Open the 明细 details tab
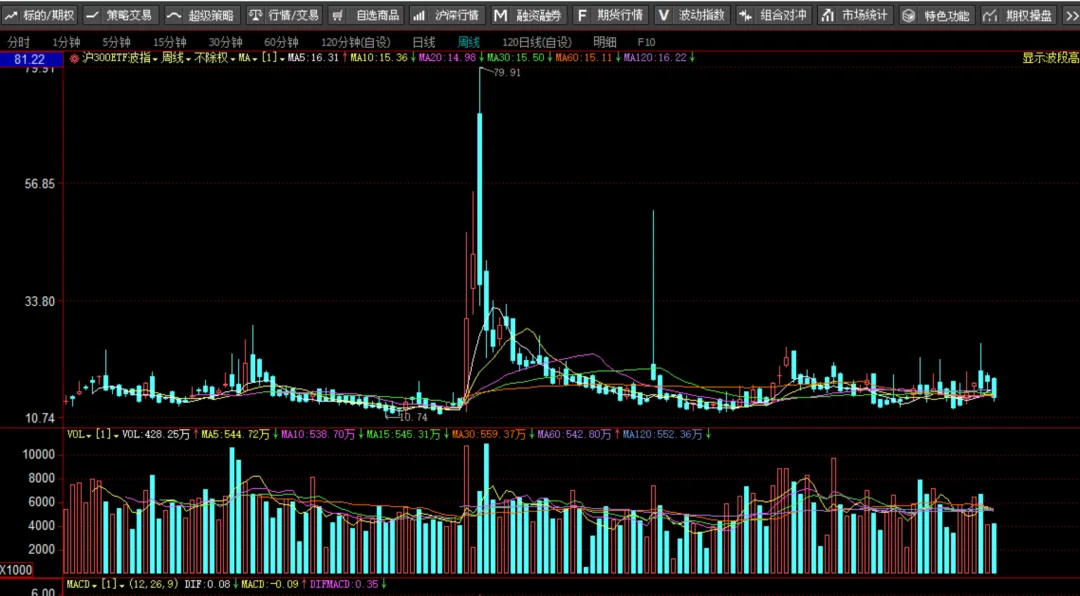Viewport: 1080px width, 596px height. click(605, 43)
